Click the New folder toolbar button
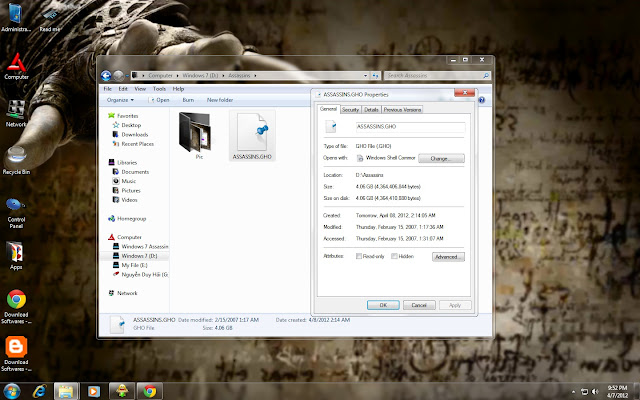 click(x=220, y=100)
